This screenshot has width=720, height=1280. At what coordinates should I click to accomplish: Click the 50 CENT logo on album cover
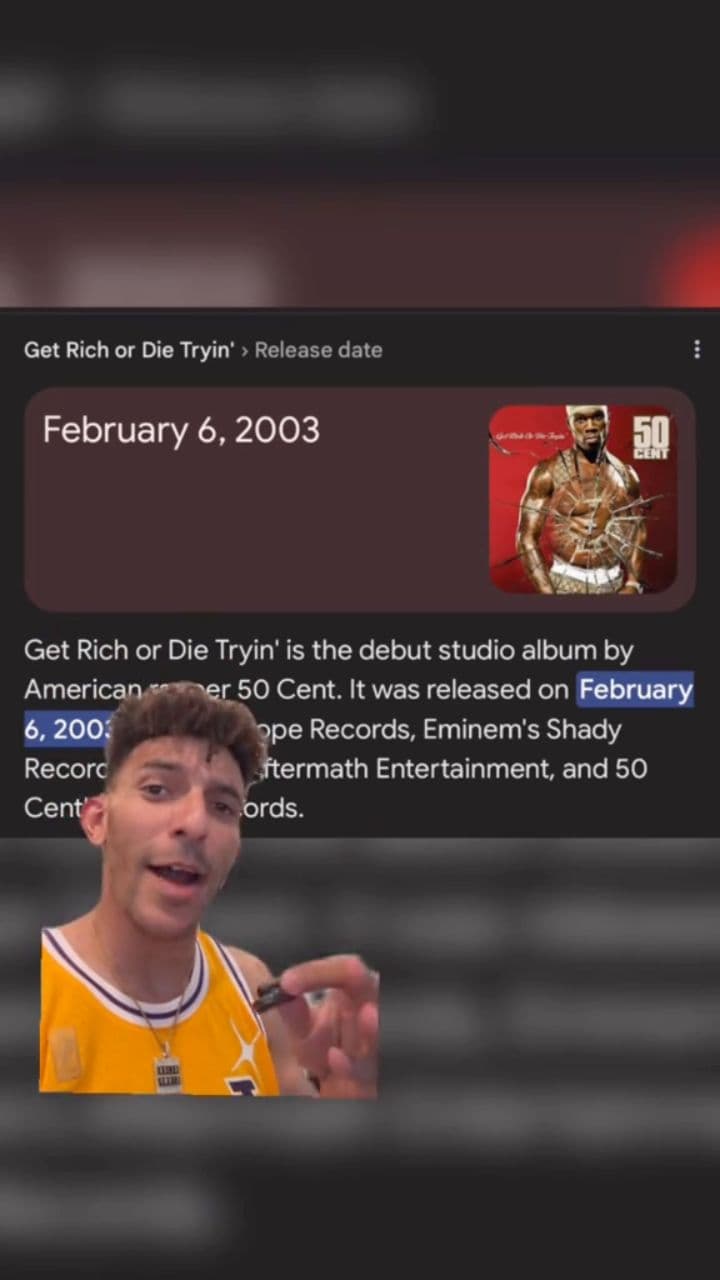651,436
